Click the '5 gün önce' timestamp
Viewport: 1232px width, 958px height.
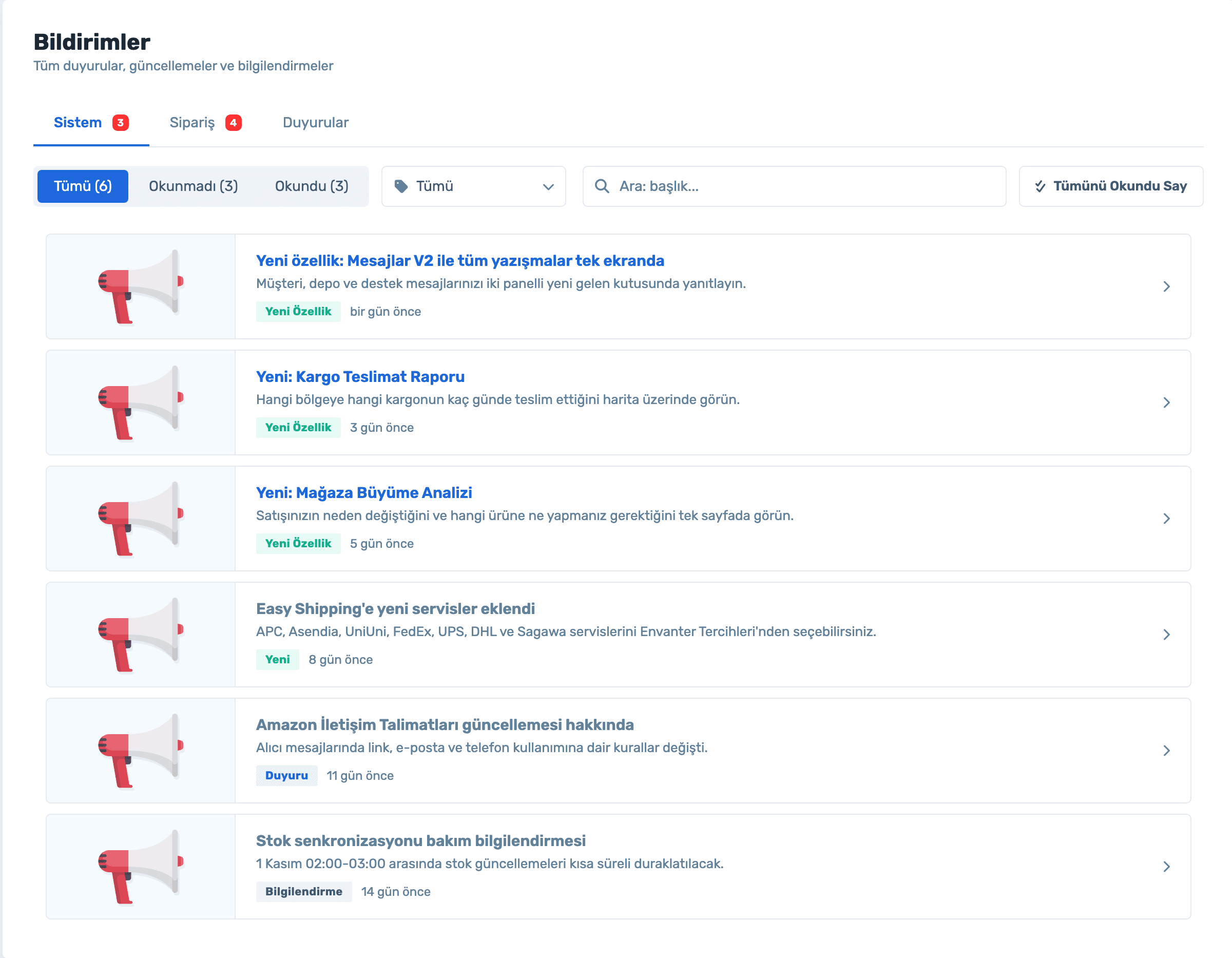tap(382, 544)
